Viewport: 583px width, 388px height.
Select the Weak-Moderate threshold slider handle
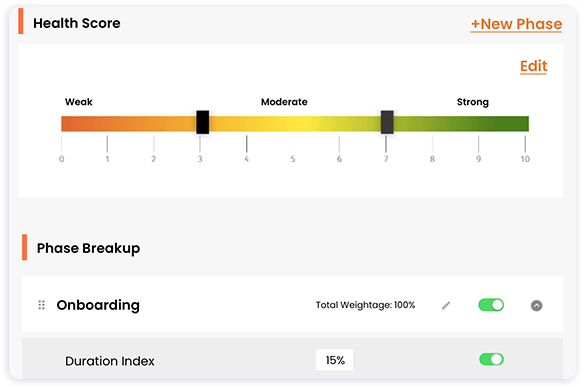coord(203,122)
